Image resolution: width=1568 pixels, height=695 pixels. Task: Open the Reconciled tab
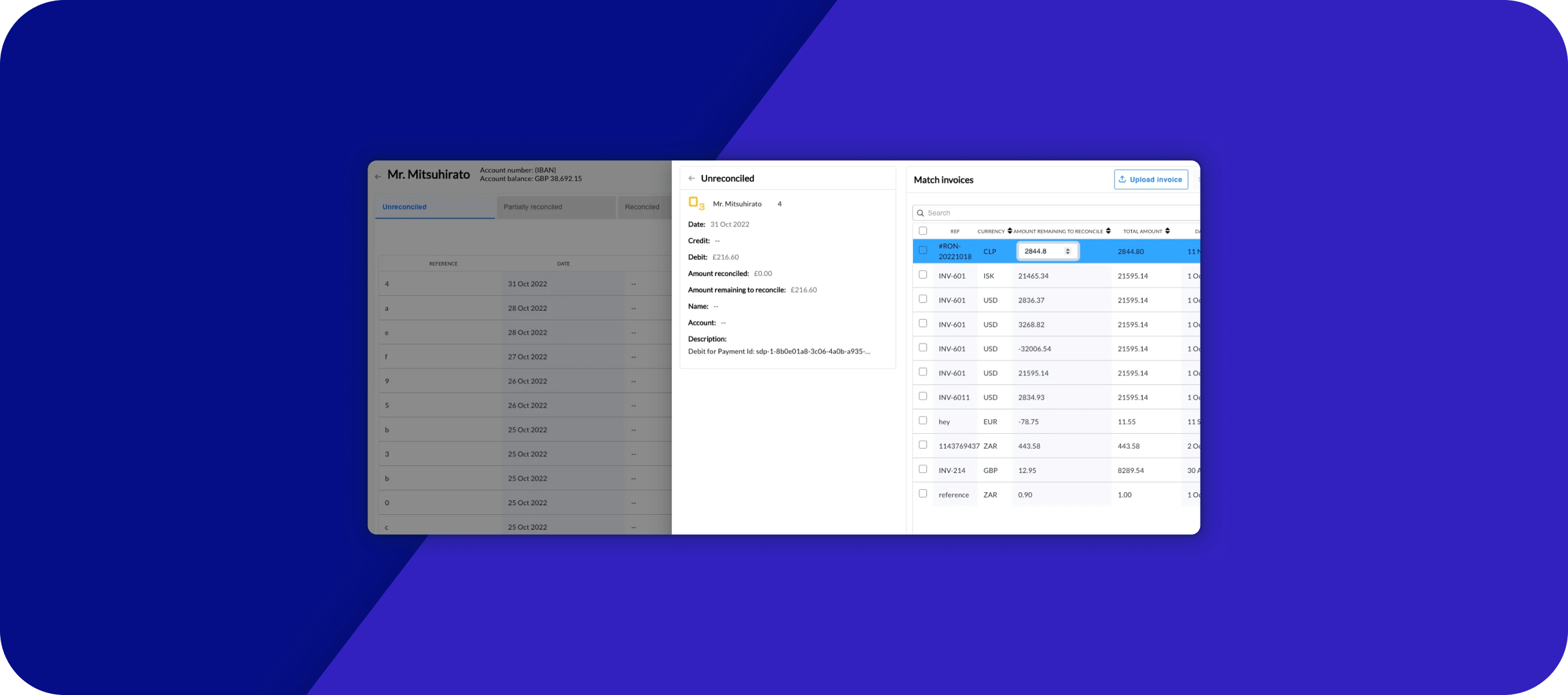(x=642, y=207)
